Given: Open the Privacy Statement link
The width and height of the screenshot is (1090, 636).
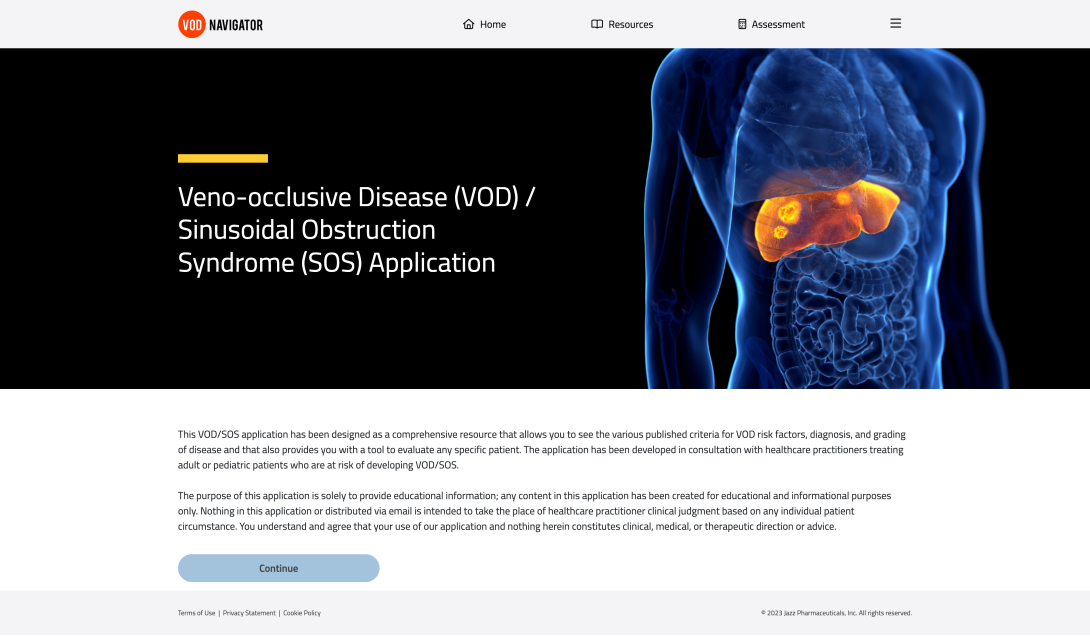Looking at the screenshot, I should 249,613.
